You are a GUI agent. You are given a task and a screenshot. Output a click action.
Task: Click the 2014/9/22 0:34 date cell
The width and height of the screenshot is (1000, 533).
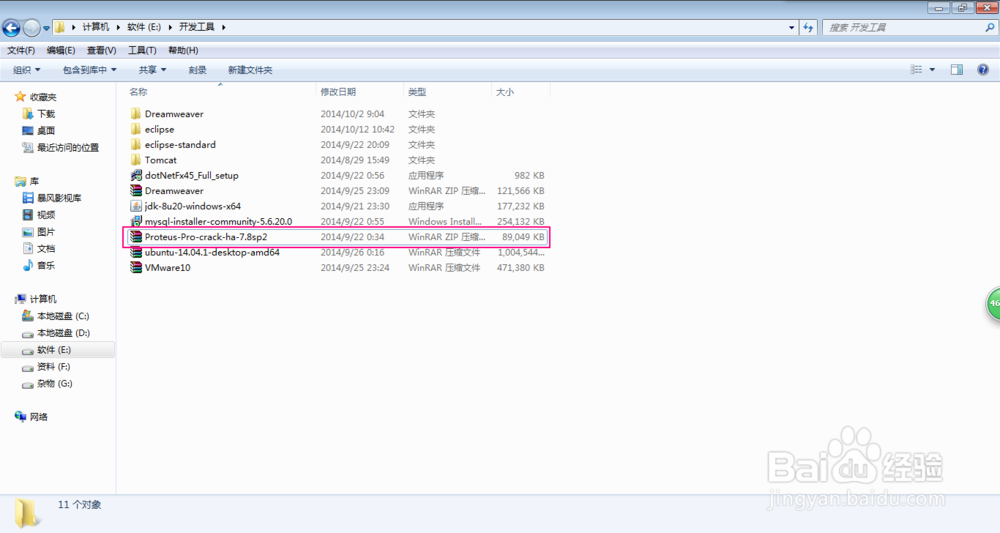(x=352, y=237)
